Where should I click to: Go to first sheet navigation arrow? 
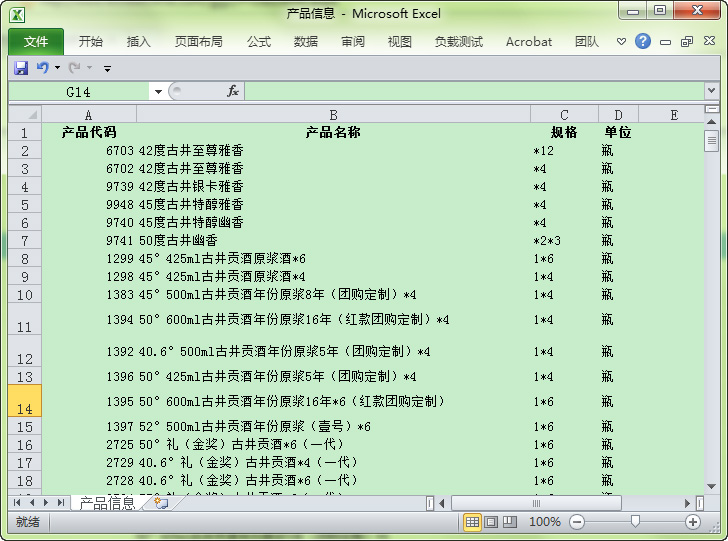(x=17, y=502)
